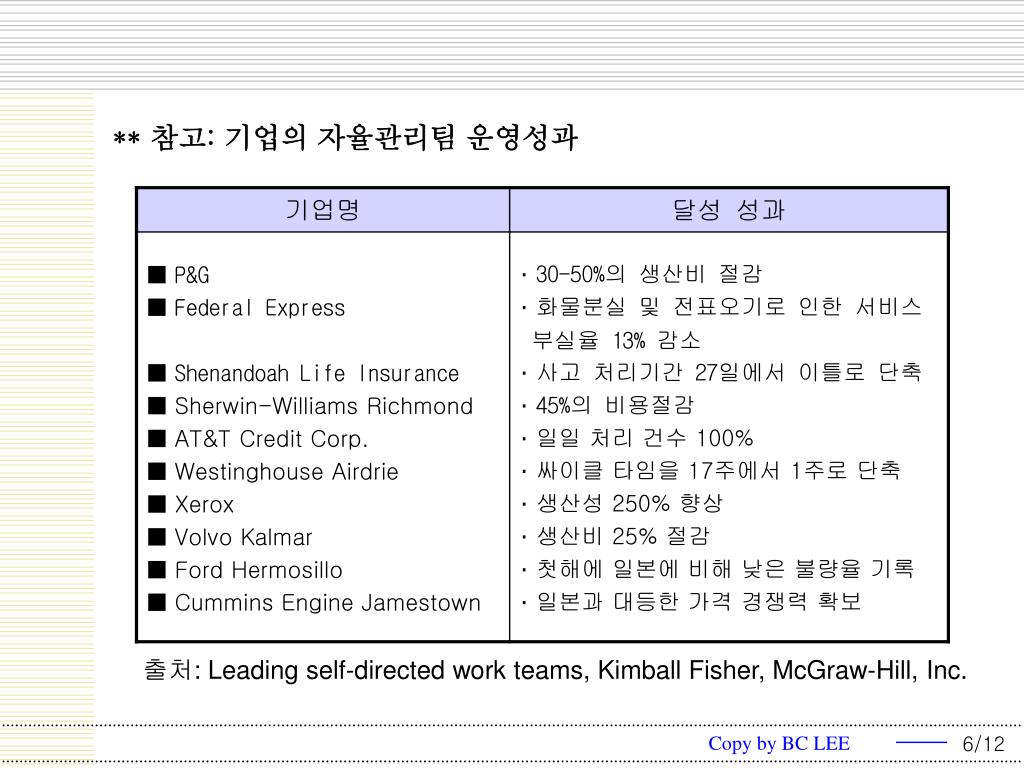Click '싸이클 타임을 17주에서 1주로 단축'
Screen dimensions: 1024x768
[718, 471]
